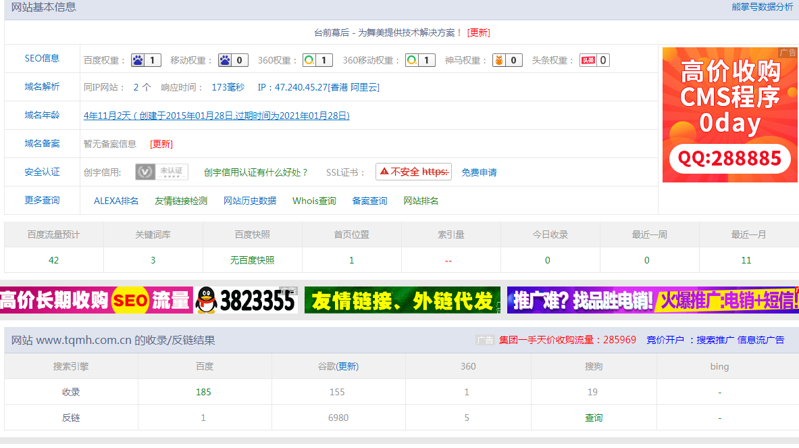Viewport: 799px width, 448px height.
Task: Click the red 集团一手天价收购流量 ad link
Action: tap(567, 340)
